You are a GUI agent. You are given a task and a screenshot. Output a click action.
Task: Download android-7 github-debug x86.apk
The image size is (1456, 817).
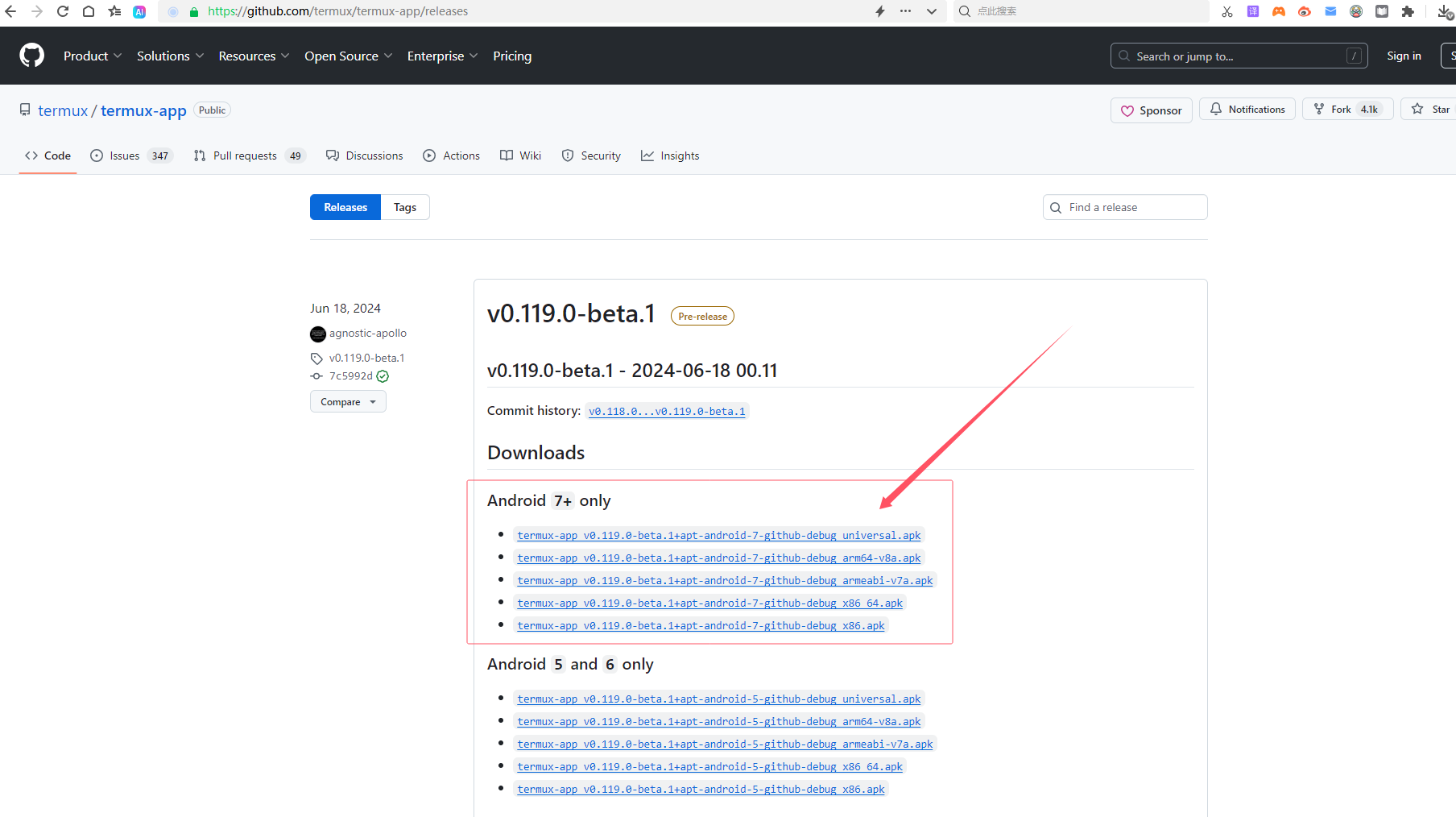(x=701, y=625)
